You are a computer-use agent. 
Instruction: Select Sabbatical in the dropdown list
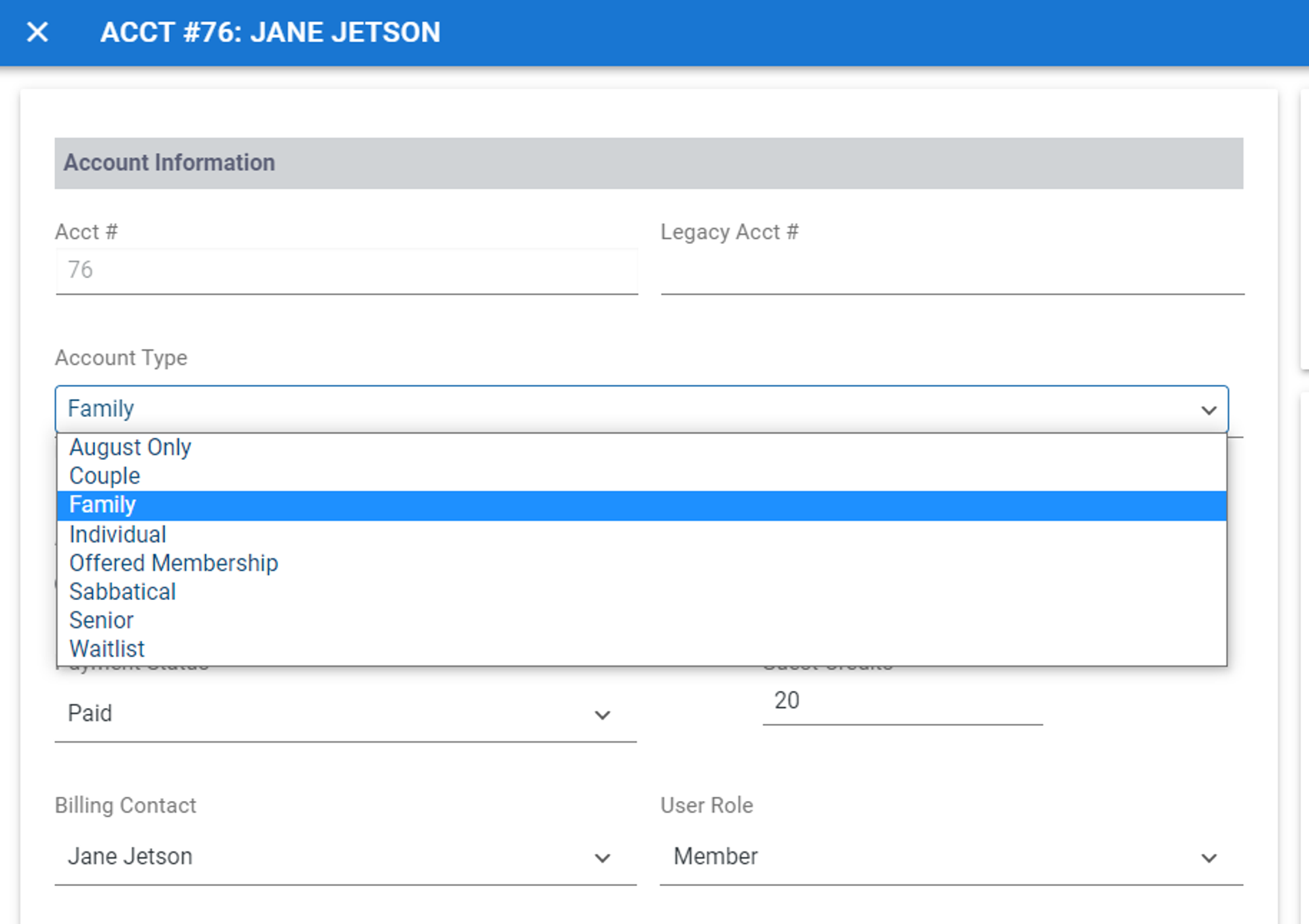122,592
